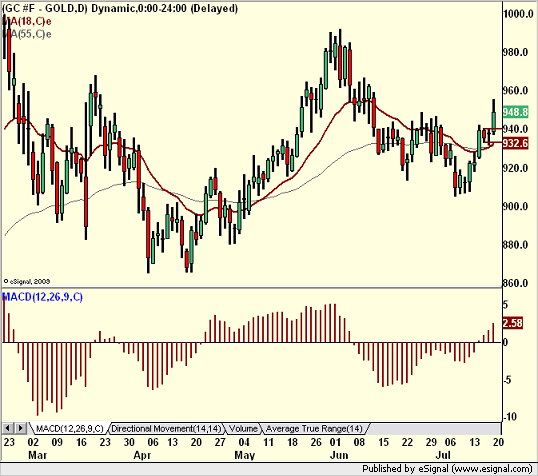
Task: Click the 880.0 price axis label
Action: coord(515,245)
